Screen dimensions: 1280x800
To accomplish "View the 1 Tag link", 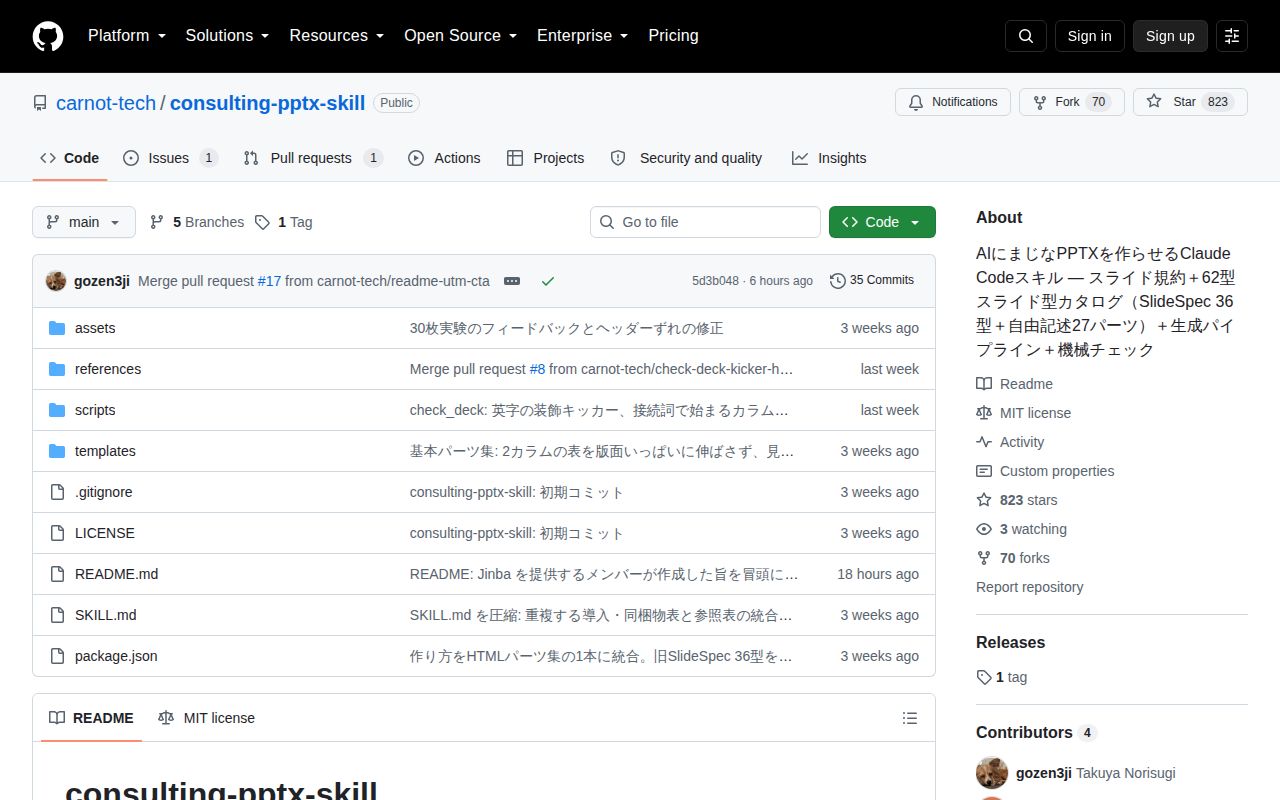I will [x=284, y=222].
